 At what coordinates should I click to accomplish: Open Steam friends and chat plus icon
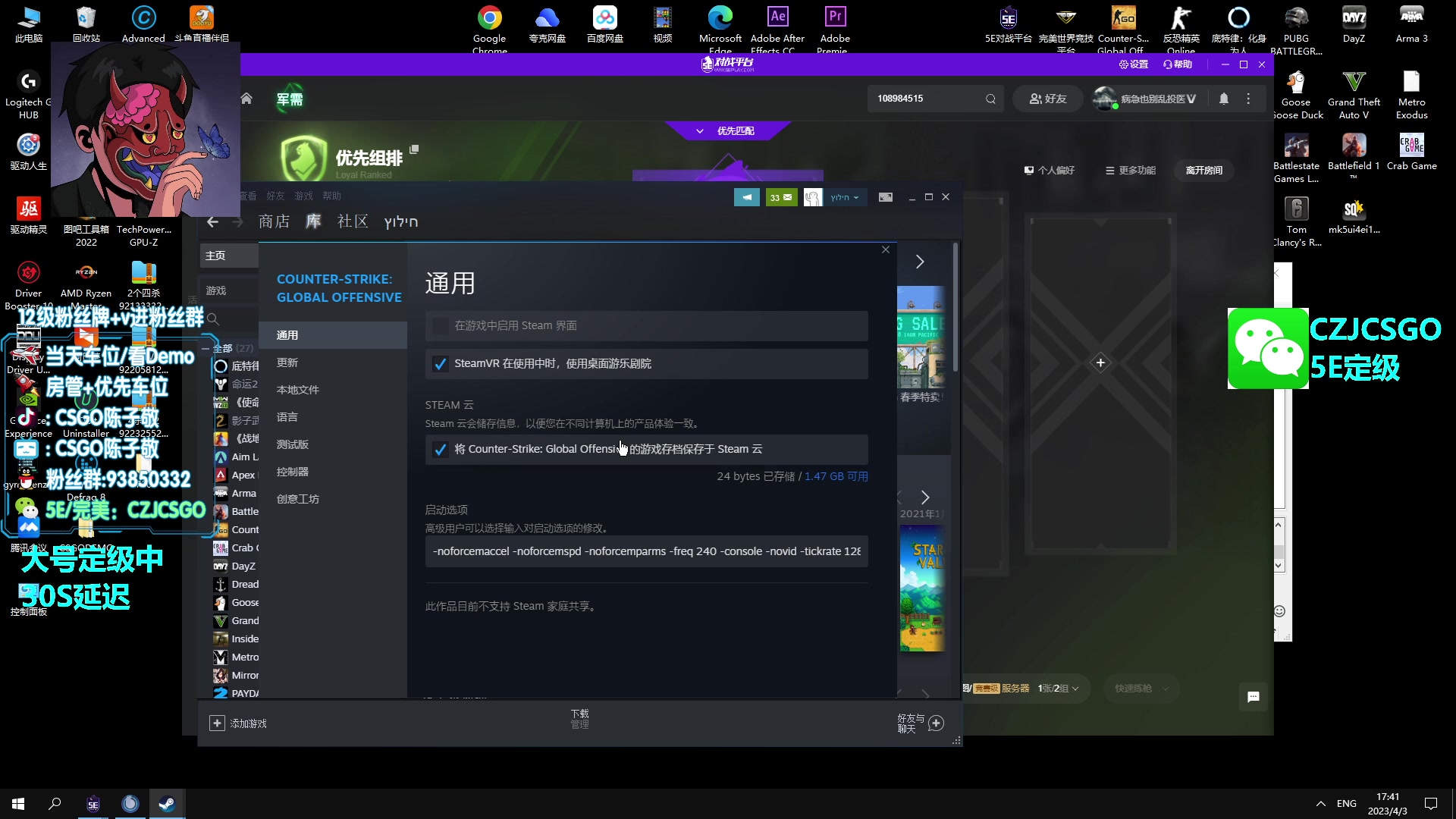pyautogui.click(x=937, y=723)
